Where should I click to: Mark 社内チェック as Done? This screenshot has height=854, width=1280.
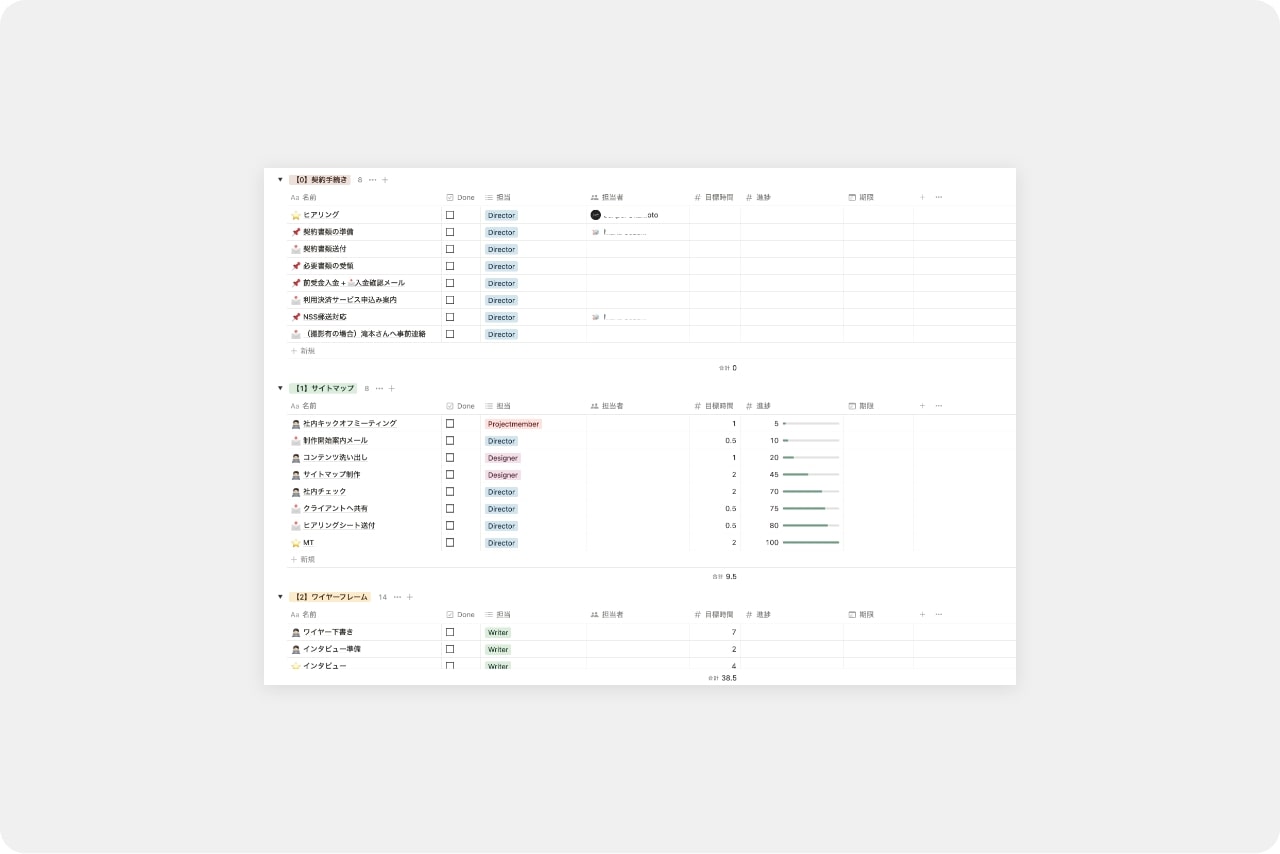pyautogui.click(x=450, y=492)
